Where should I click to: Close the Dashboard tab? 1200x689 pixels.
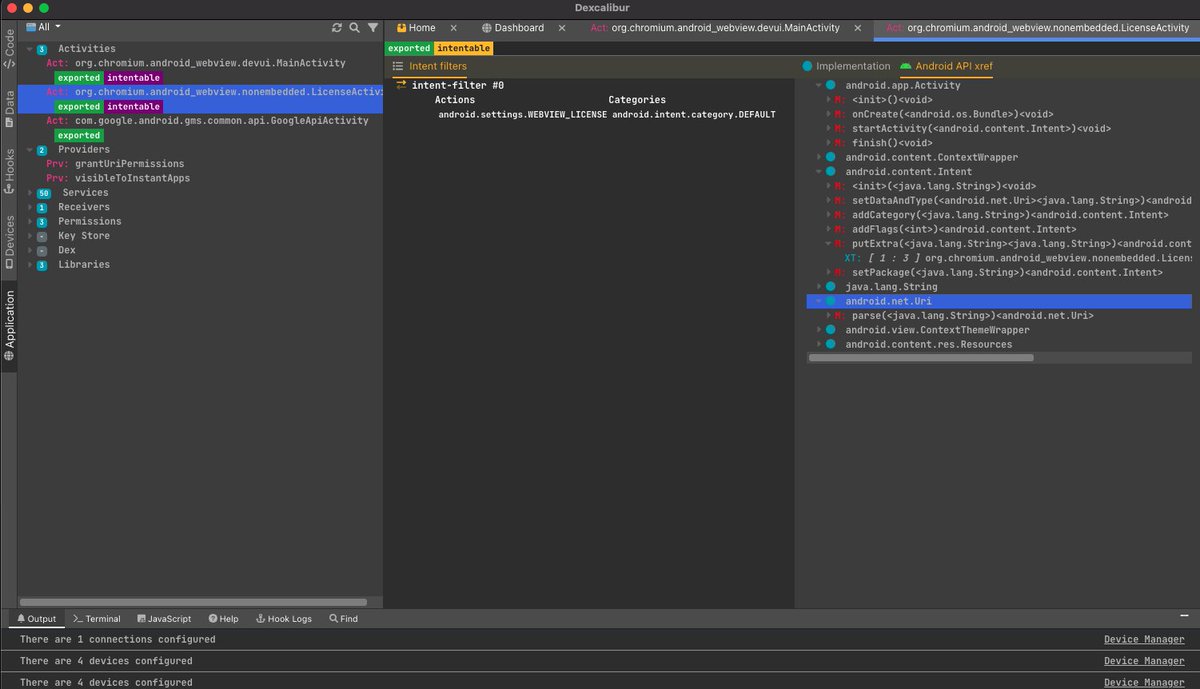[x=563, y=28]
